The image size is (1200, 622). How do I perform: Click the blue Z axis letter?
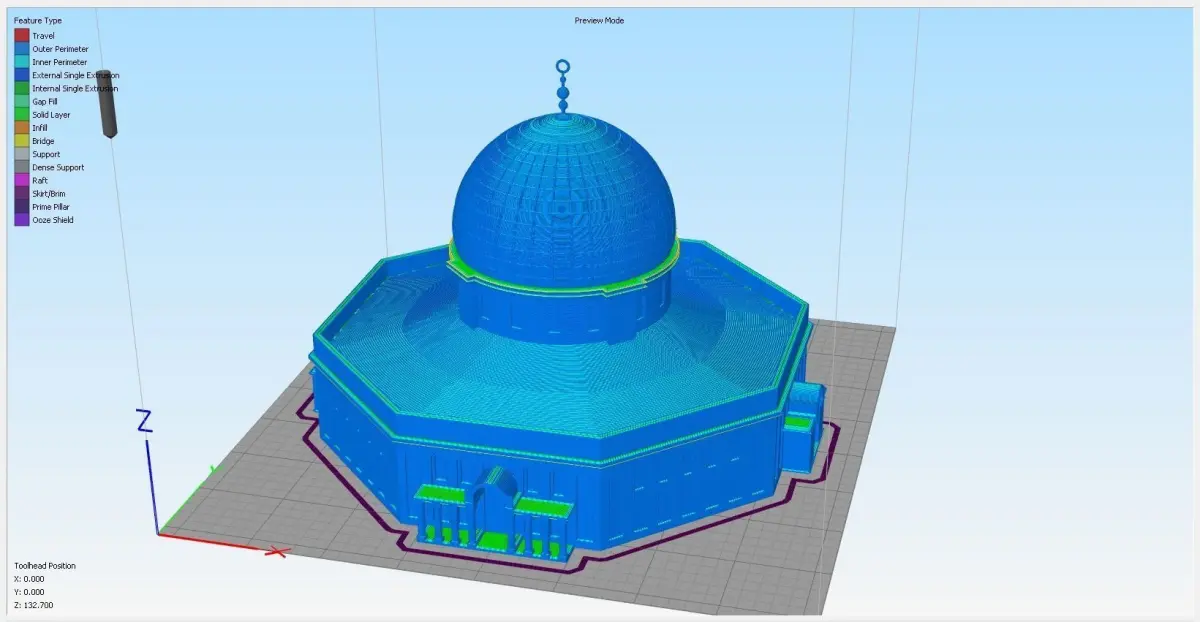pyautogui.click(x=144, y=421)
